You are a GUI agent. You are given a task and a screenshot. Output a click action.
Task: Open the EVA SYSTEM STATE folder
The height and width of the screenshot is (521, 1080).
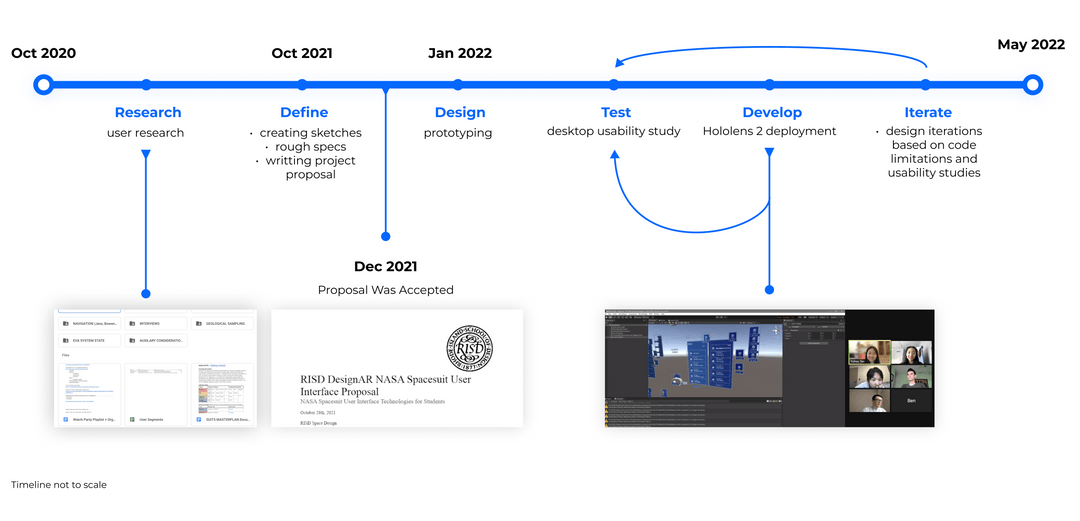89,340
